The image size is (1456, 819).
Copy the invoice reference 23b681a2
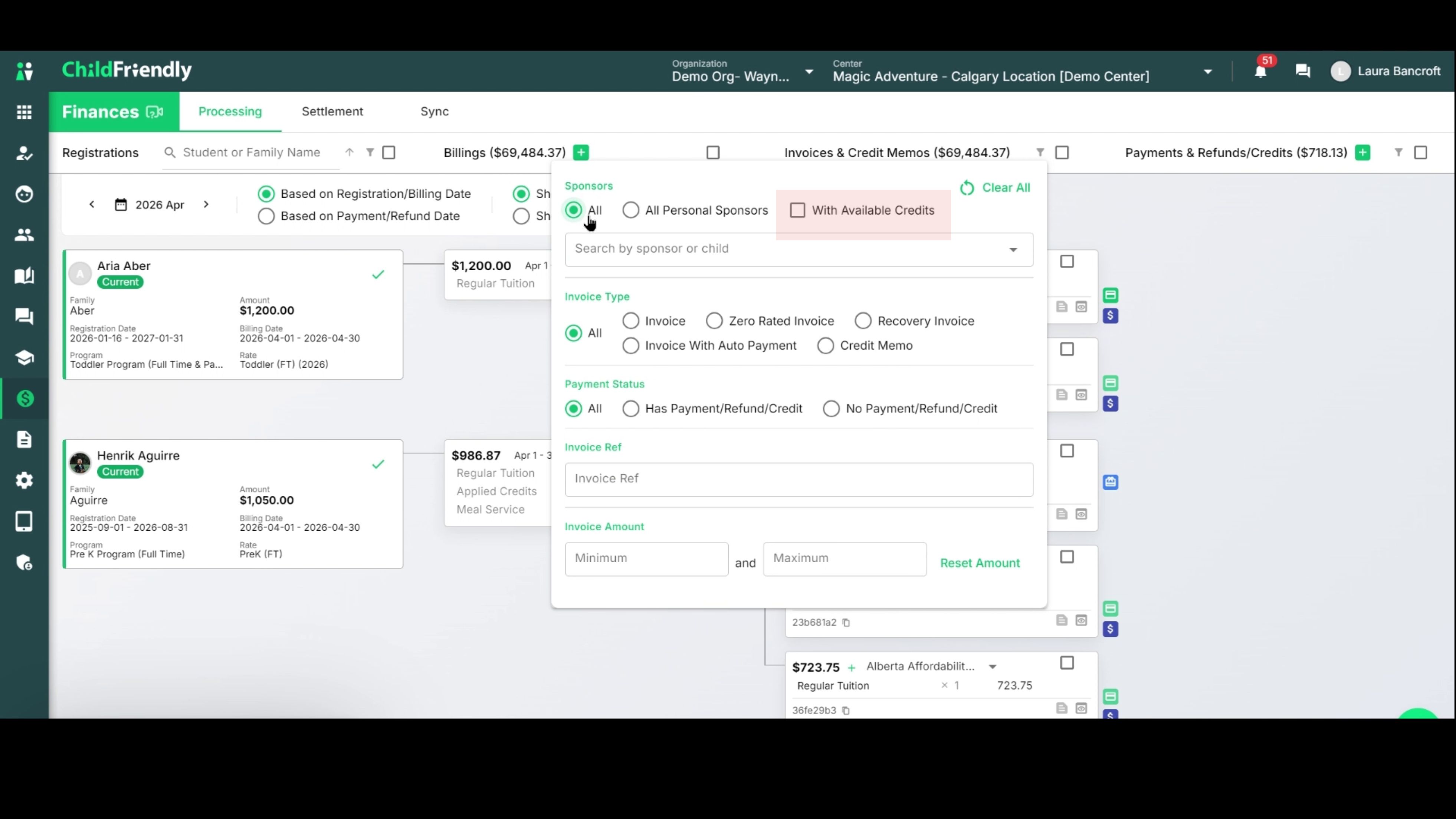(846, 622)
